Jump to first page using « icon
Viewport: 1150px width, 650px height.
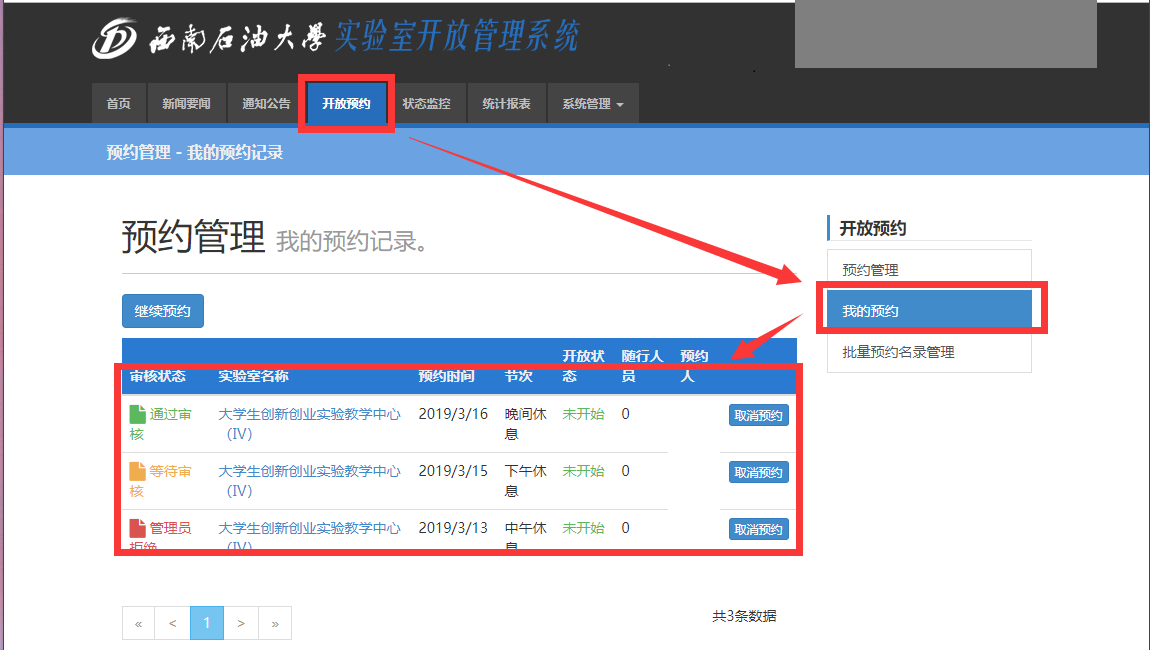tap(138, 622)
